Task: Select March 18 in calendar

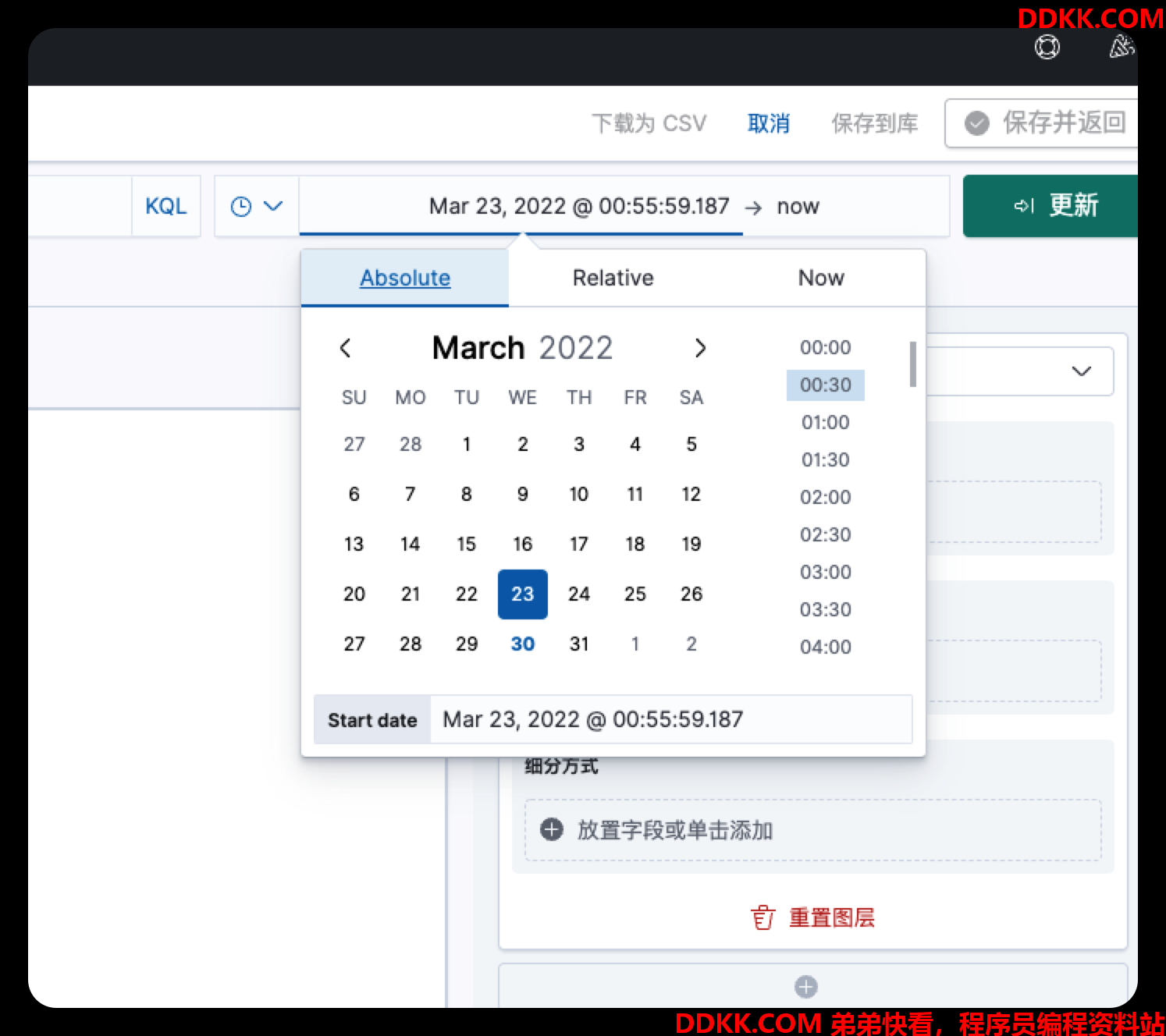Action: tap(635, 545)
